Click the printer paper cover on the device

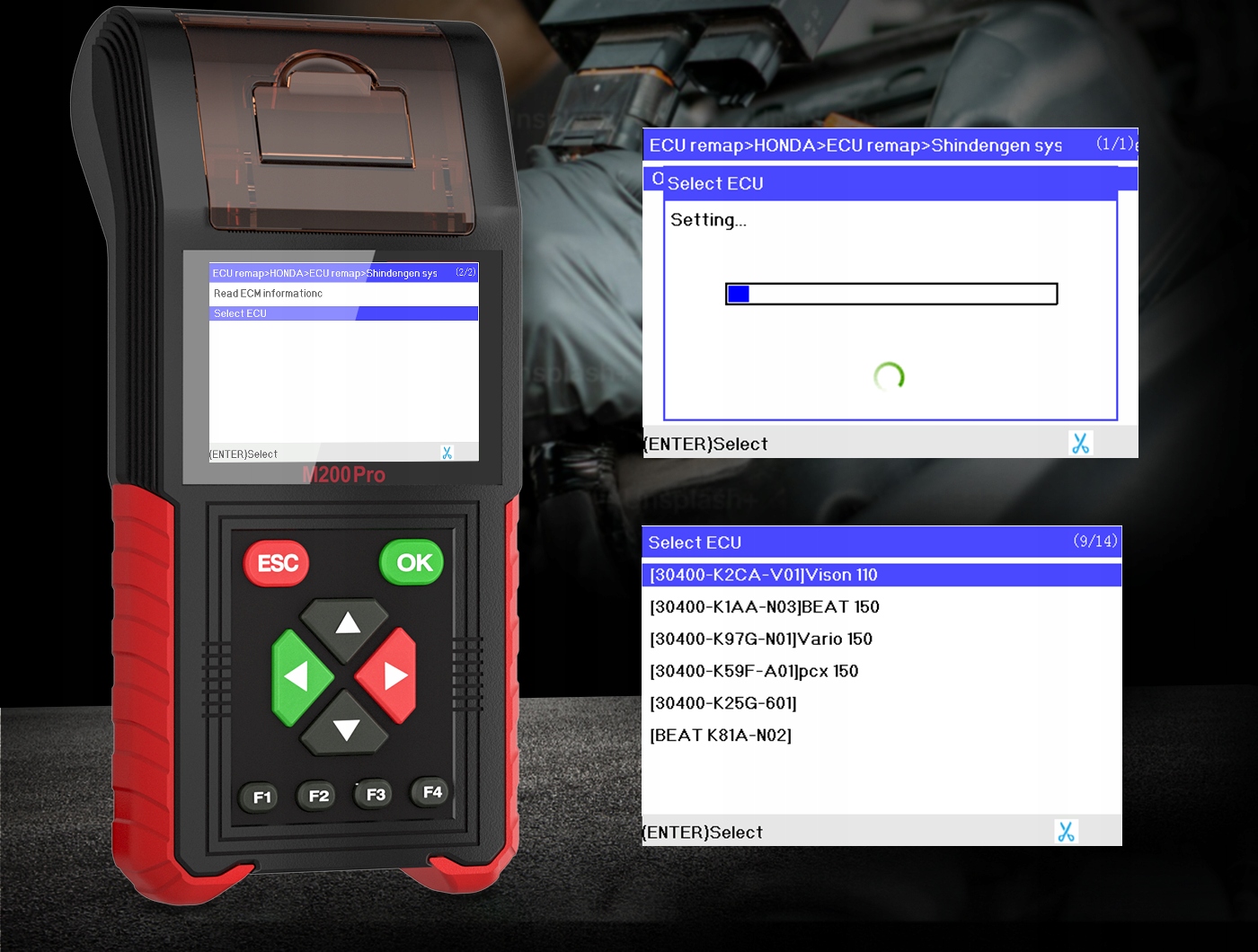(x=331, y=126)
